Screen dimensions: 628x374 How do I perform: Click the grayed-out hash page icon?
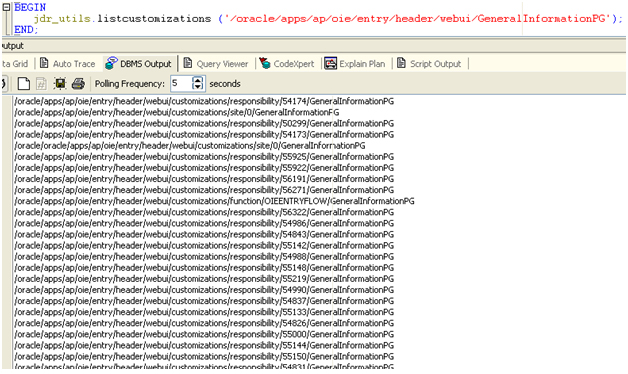(x=41, y=84)
